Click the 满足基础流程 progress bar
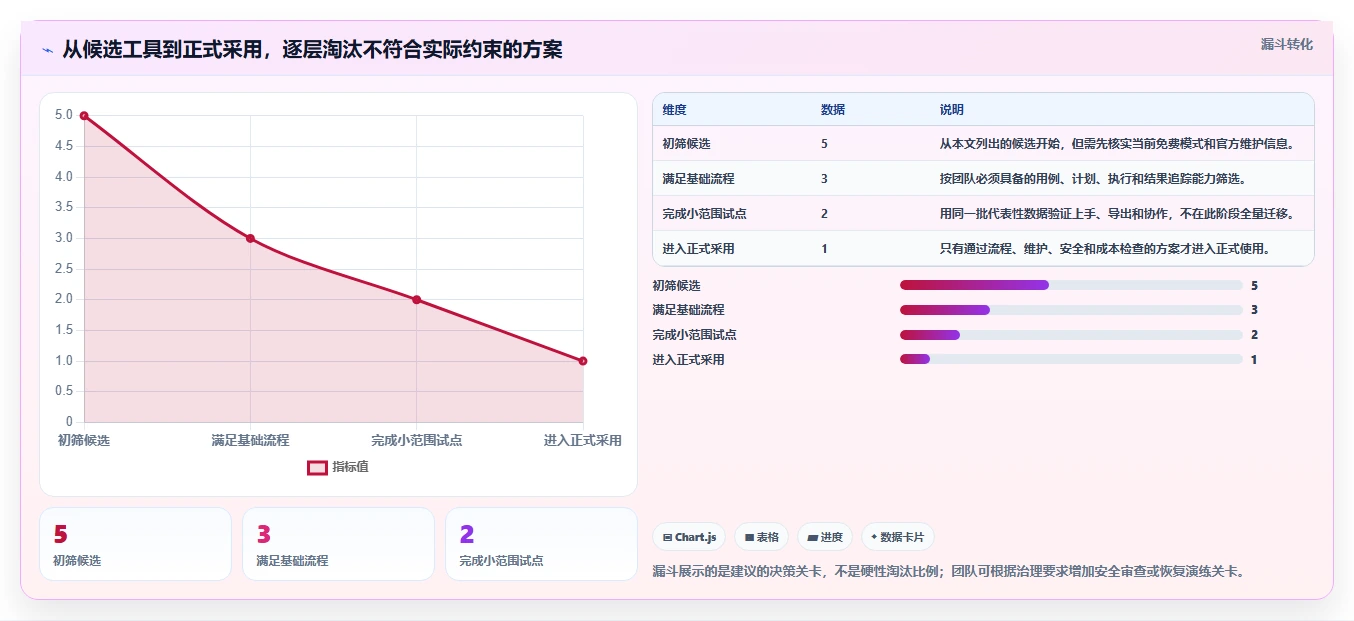The width and height of the screenshot is (1354, 621). [1071, 310]
